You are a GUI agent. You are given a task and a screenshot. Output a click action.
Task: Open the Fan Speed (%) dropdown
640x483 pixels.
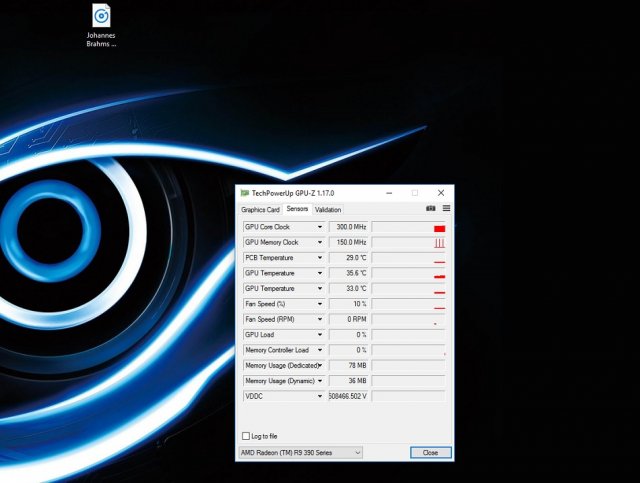point(320,304)
